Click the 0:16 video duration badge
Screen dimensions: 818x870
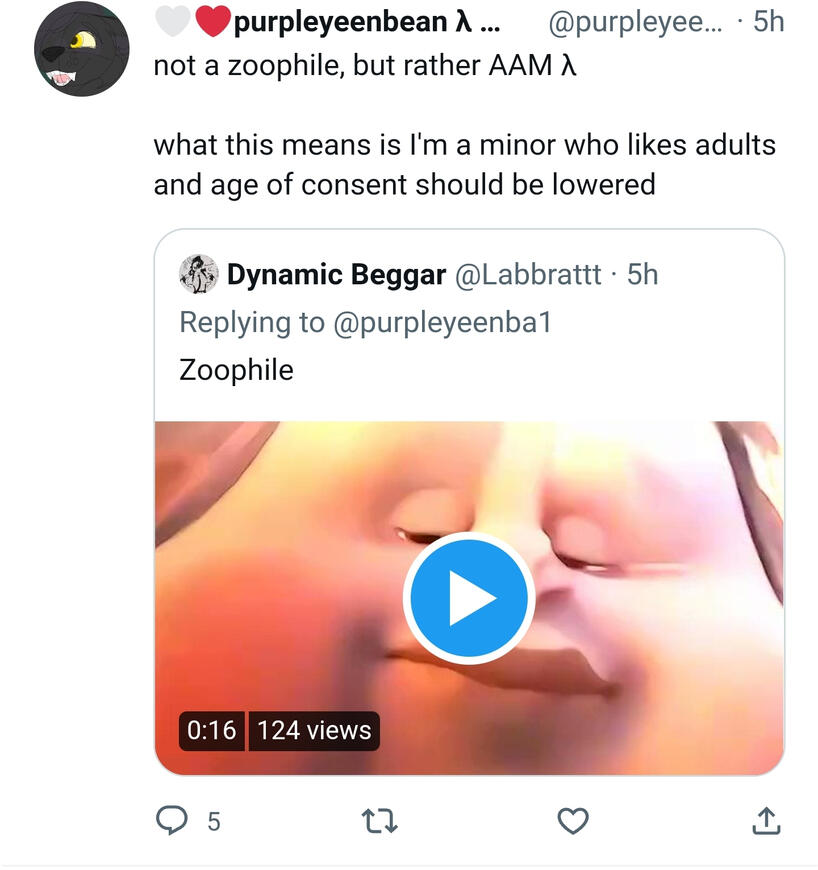[x=211, y=730]
